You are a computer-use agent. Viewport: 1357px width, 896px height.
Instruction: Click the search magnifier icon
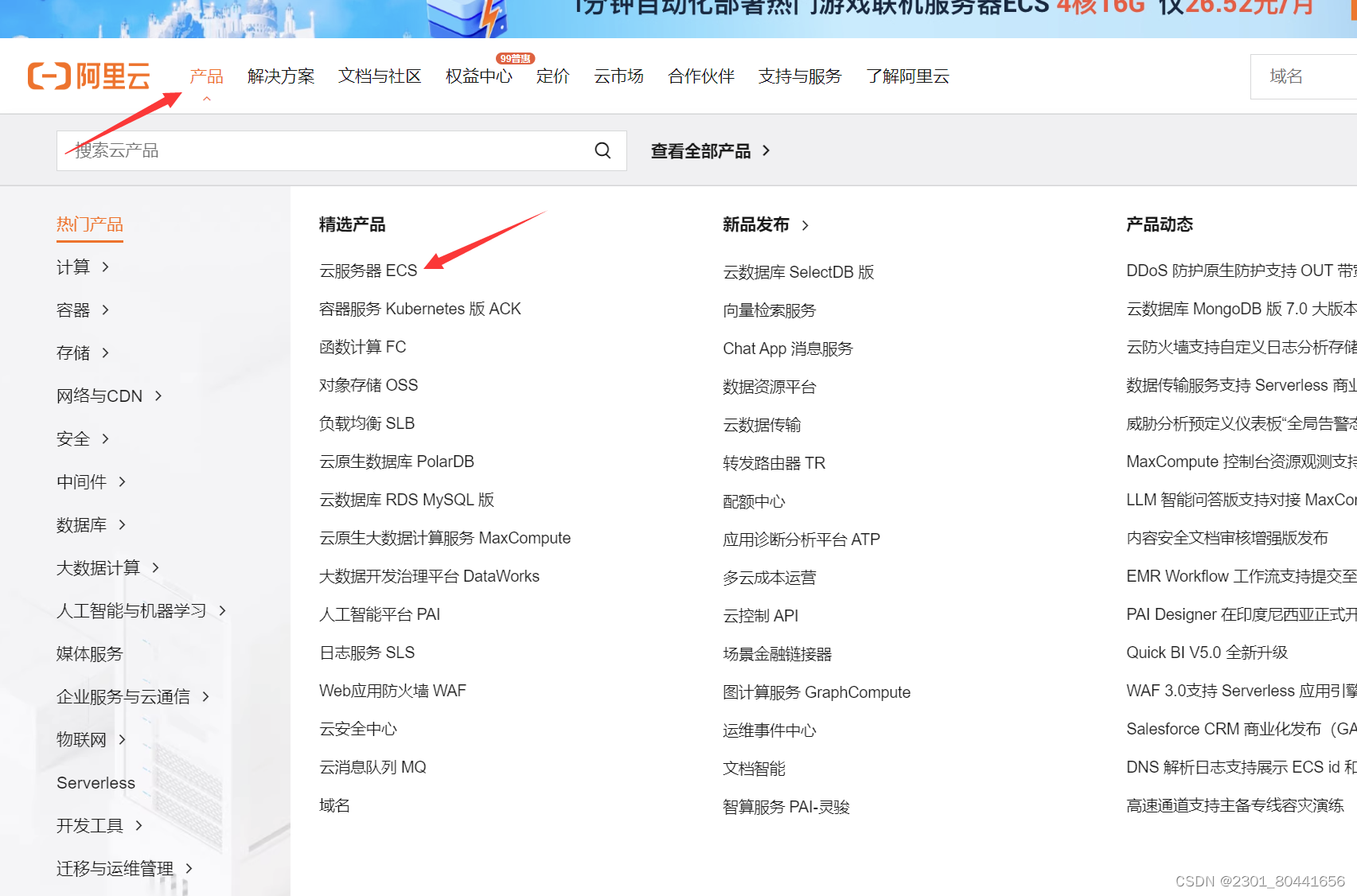click(x=603, y=150)
